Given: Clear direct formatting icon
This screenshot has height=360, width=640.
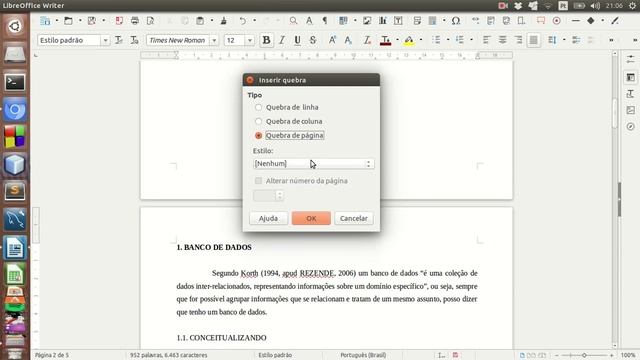Looking at the screenshot, I should click(x=367, y=40).
